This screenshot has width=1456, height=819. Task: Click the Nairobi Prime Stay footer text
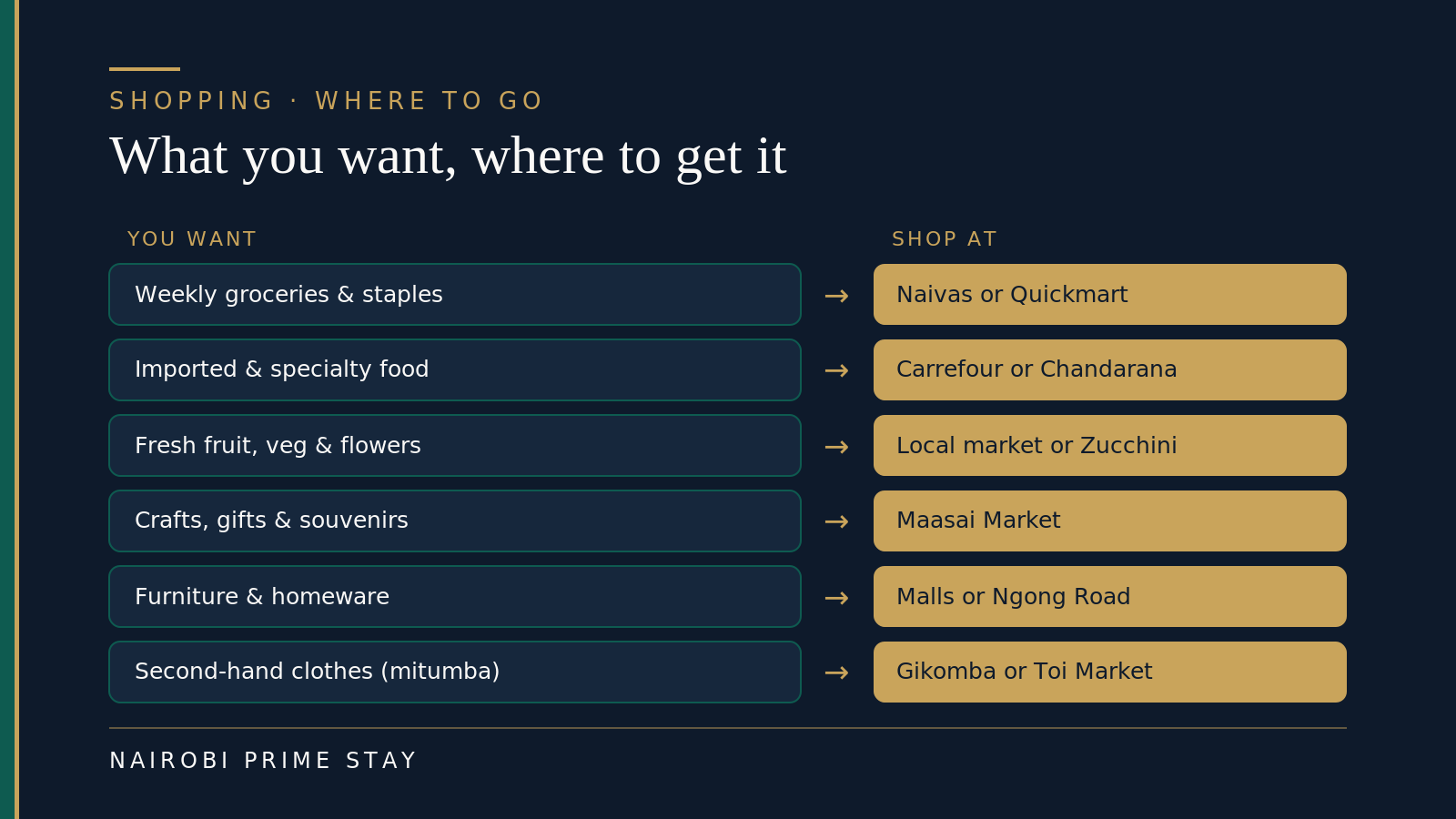point(263,760)
